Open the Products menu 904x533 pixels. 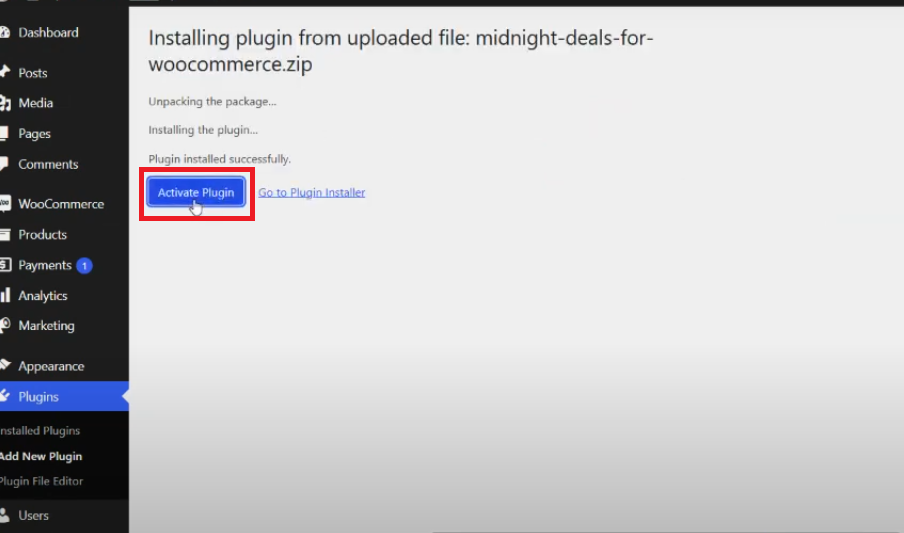coord(42,235)
